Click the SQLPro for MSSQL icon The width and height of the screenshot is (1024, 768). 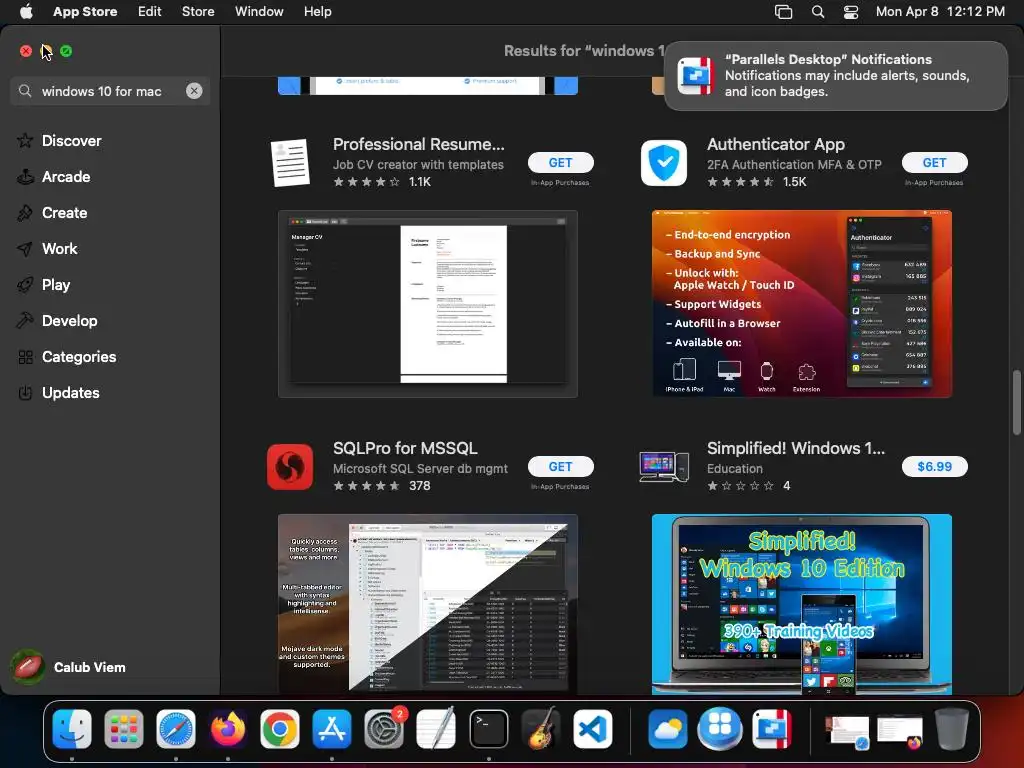click(290, 467)
